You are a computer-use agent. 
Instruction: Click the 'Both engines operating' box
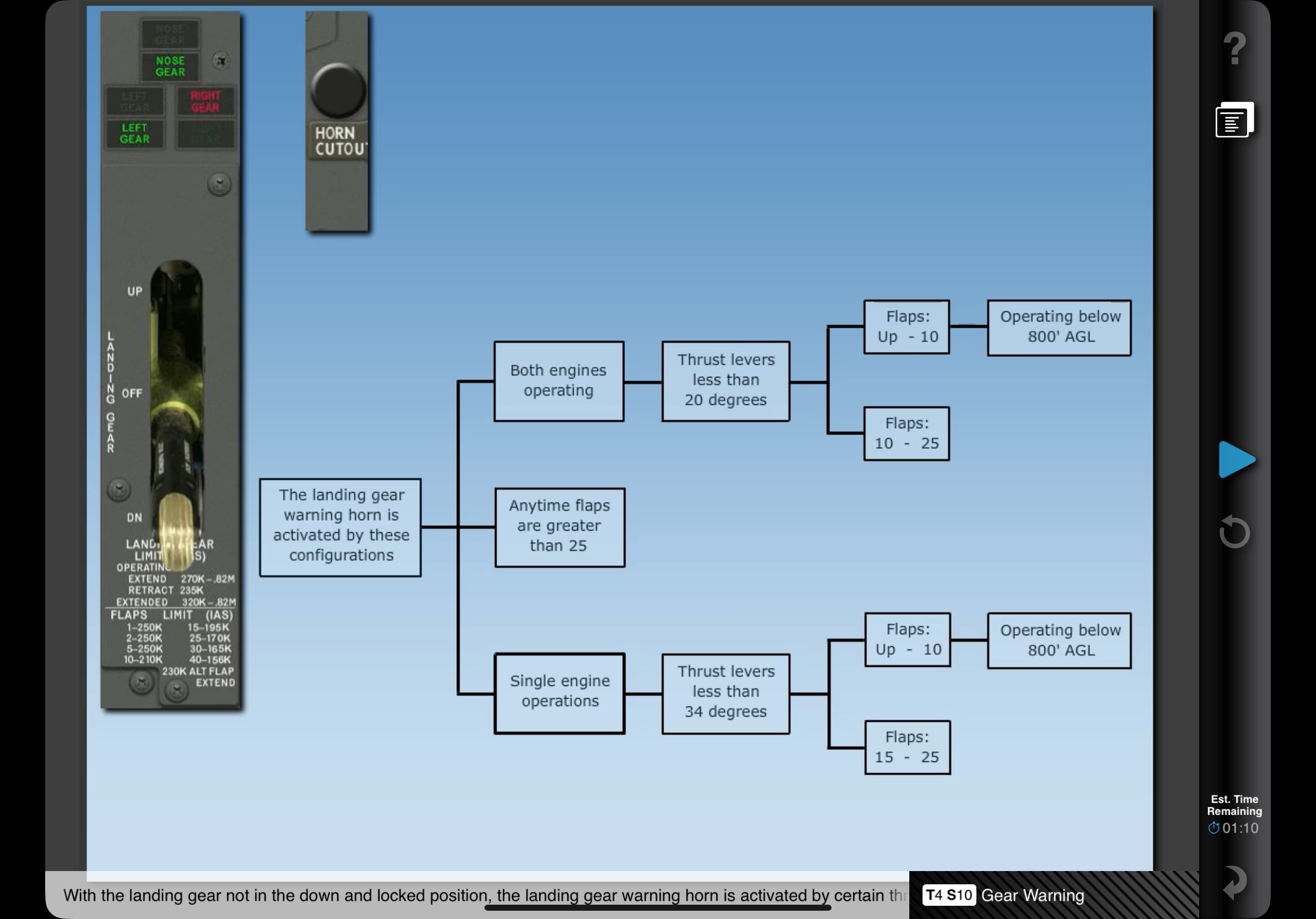click(x=558, y=381)
